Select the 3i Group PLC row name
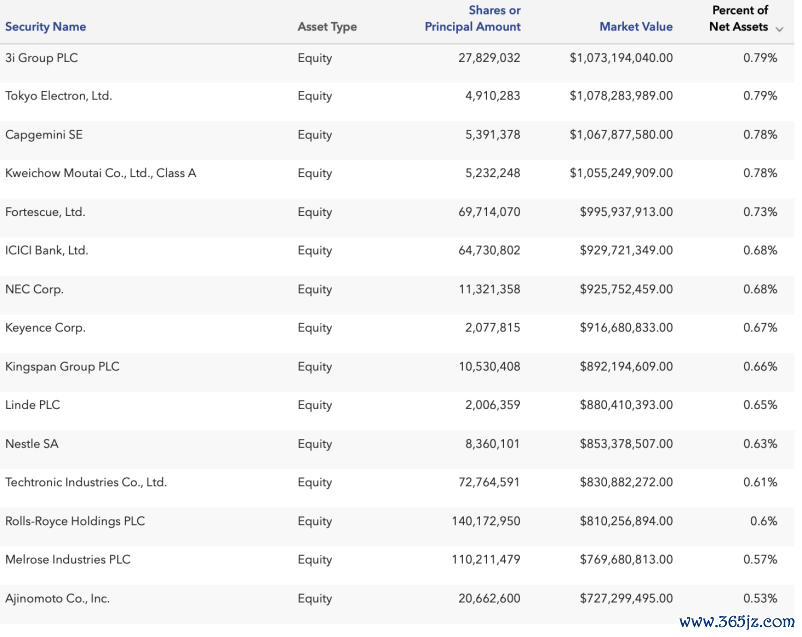Screen dimensions: 802x637 tap(41, 58)
